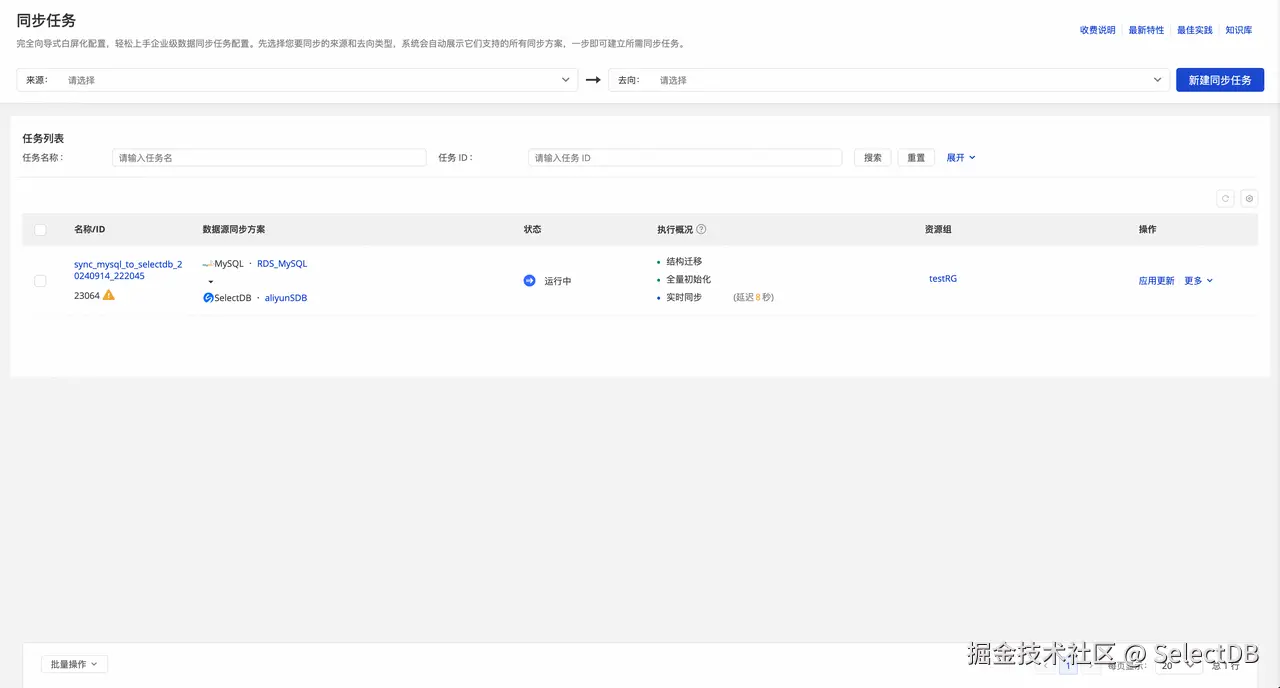The width and height of the screenshot is (1280, 688).
Task: Click the refresh icon above the table
Action: (1225, 199)
